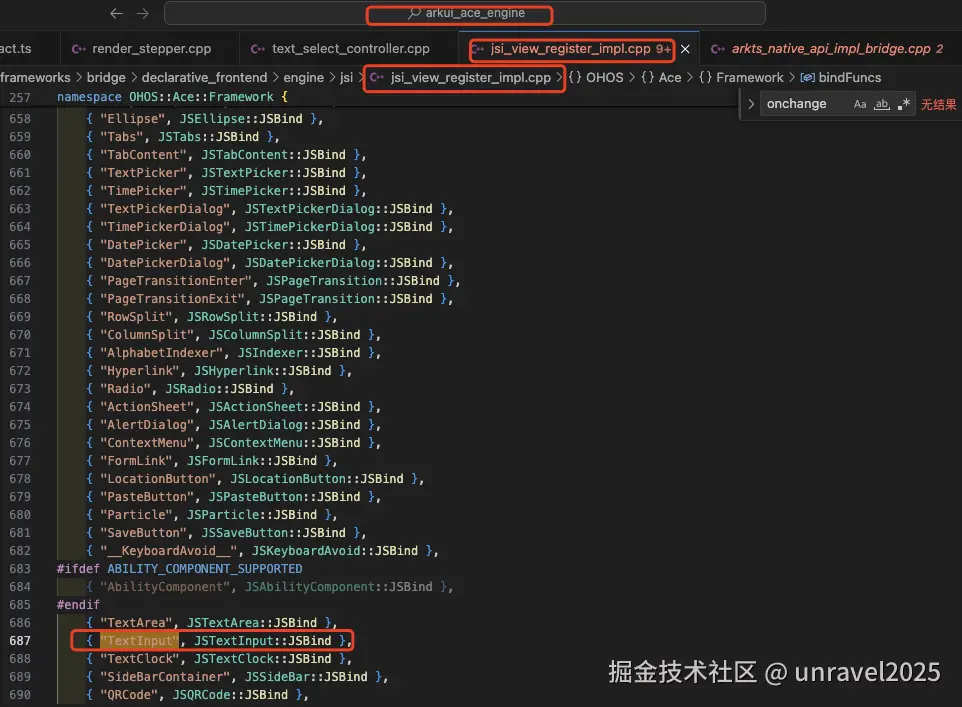Image resolution: width=962 pixels, height=707 pixels.
Task: Click line number 687
Action: tap(20, 641)
